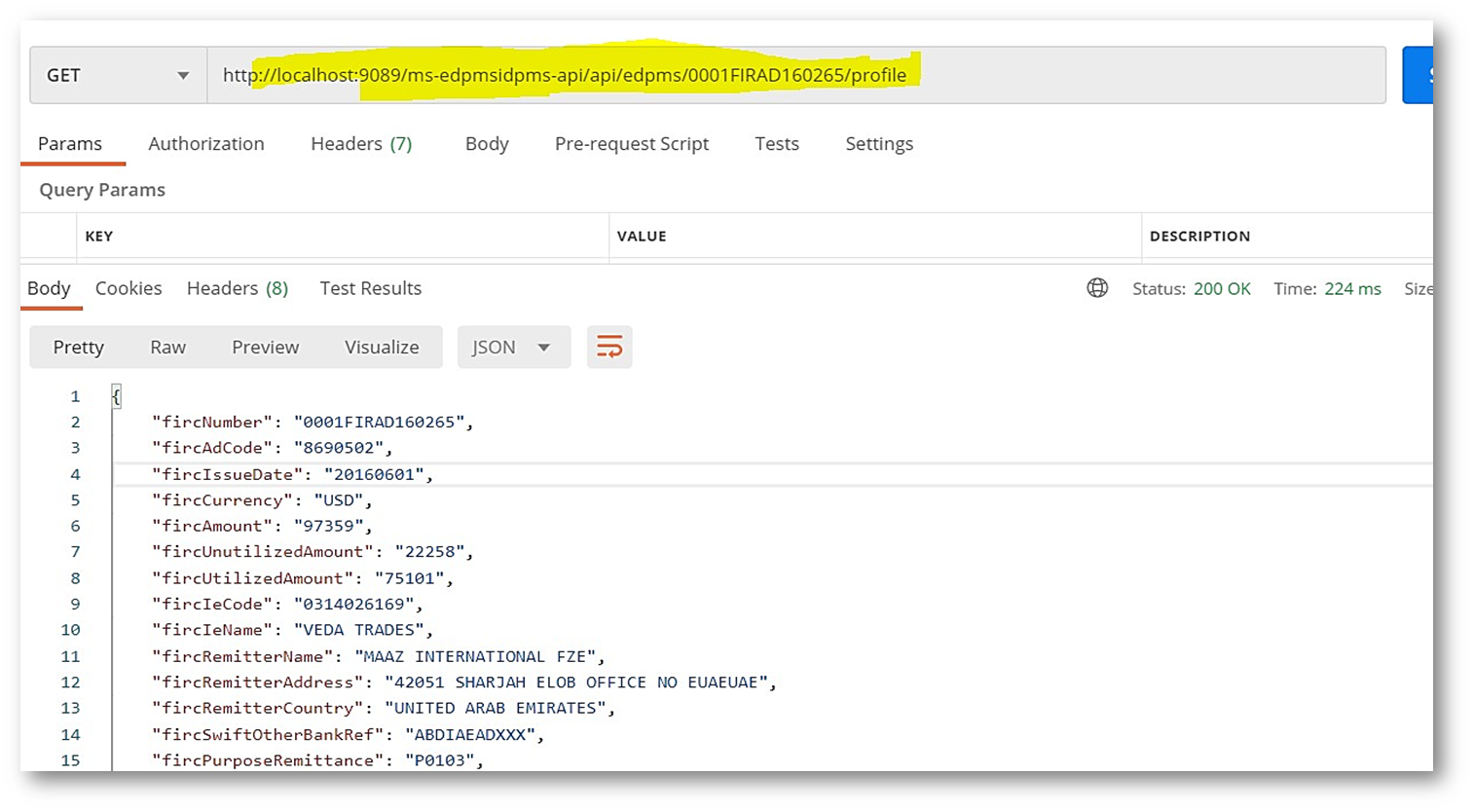Switch response view to Raw
This screenshot has height=812, width=1474.
coord(167,348)
